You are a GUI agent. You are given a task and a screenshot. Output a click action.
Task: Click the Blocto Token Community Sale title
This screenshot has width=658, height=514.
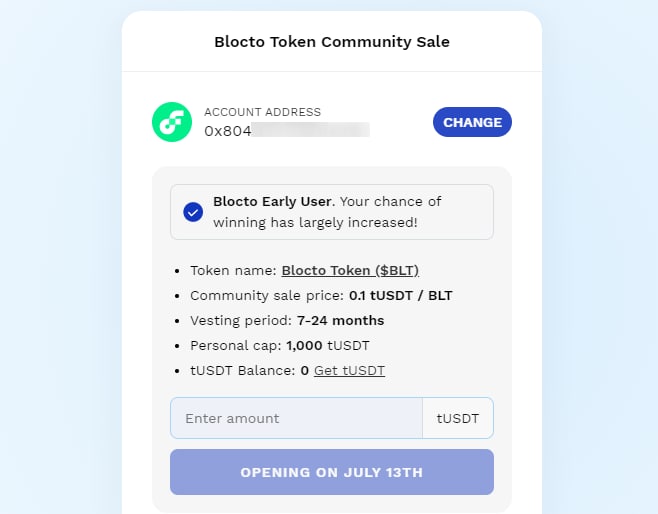click(x=332, y=42)
